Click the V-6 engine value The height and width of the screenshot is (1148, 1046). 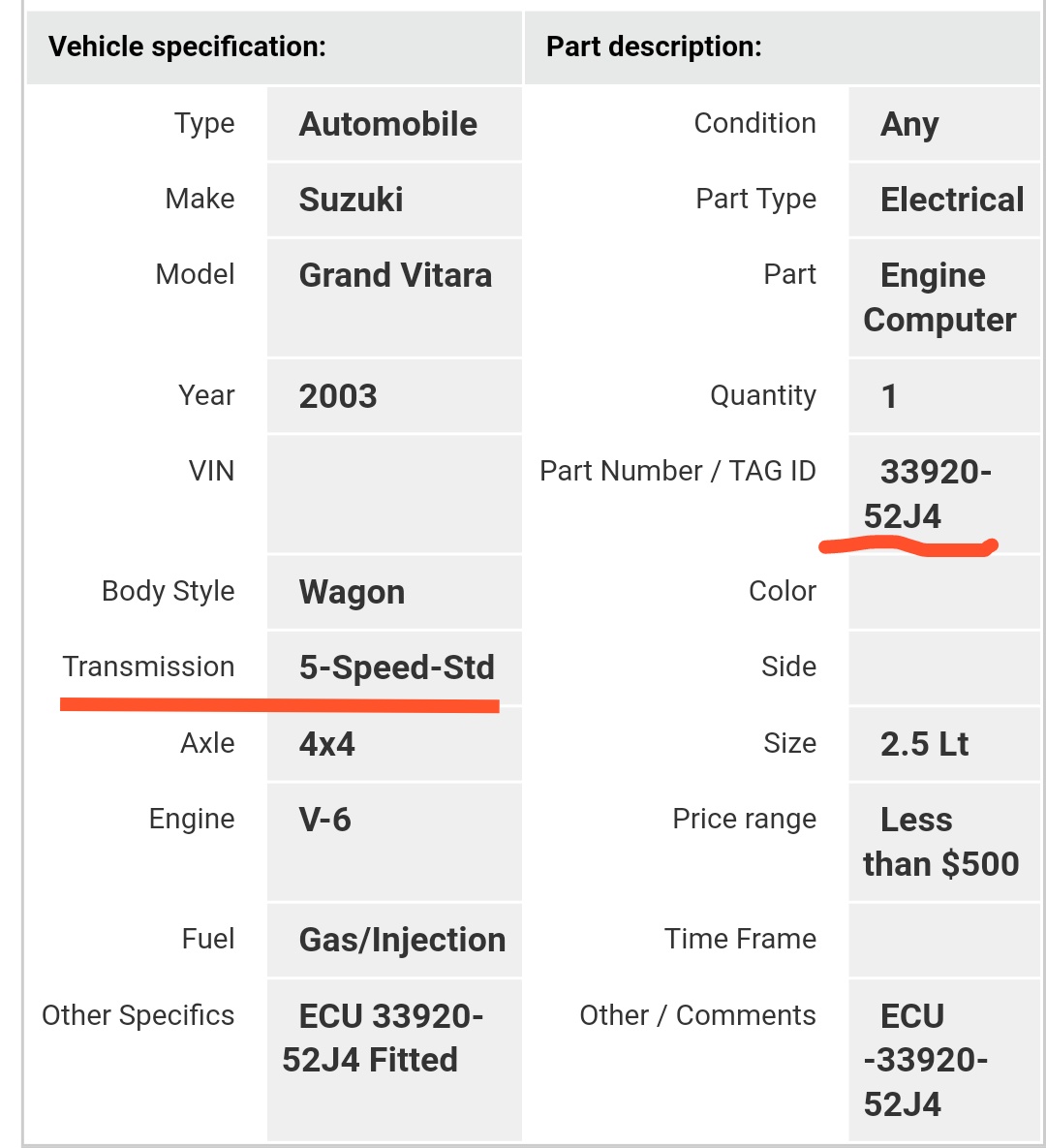(x=324, y=820)
